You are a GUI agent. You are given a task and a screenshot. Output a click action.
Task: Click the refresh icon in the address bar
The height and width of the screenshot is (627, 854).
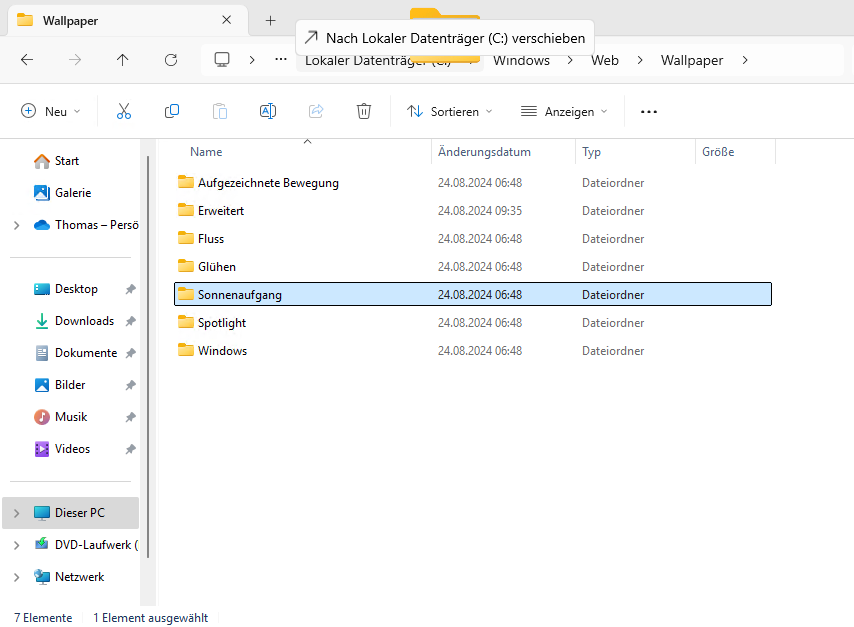[x=170, y=60]
